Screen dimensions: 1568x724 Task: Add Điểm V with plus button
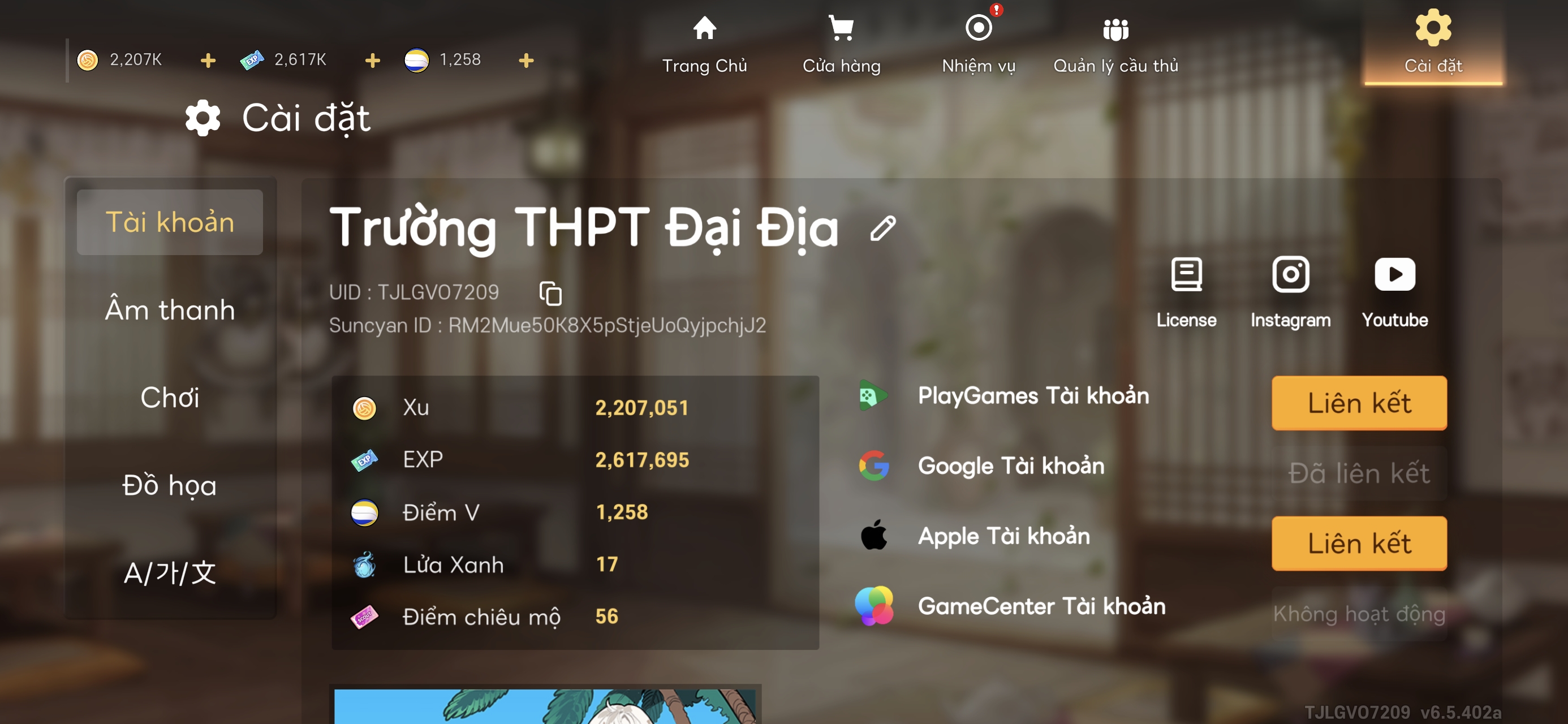click(x=527, y=61)
